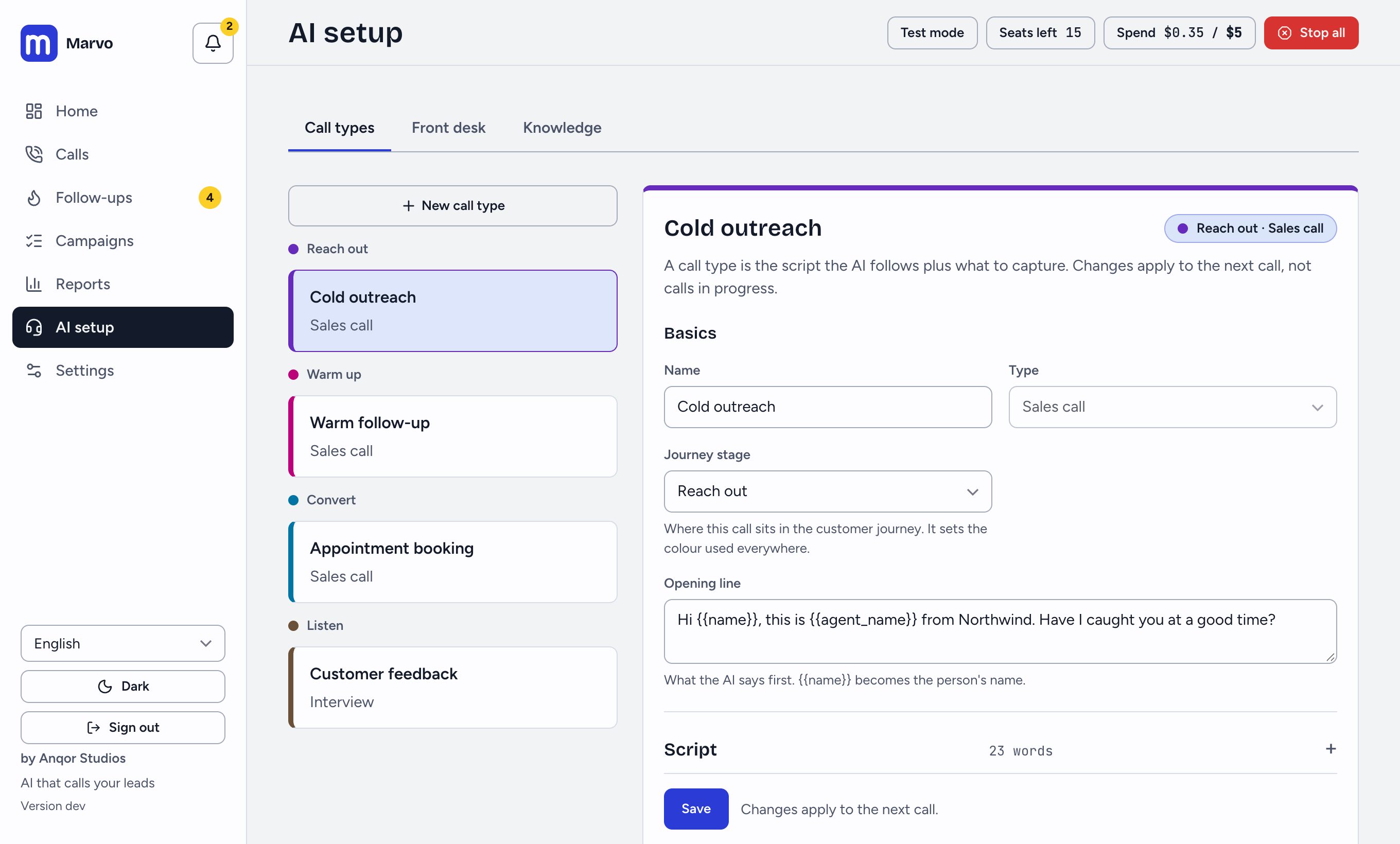Switch to Knowledge tab

point(562,128)
